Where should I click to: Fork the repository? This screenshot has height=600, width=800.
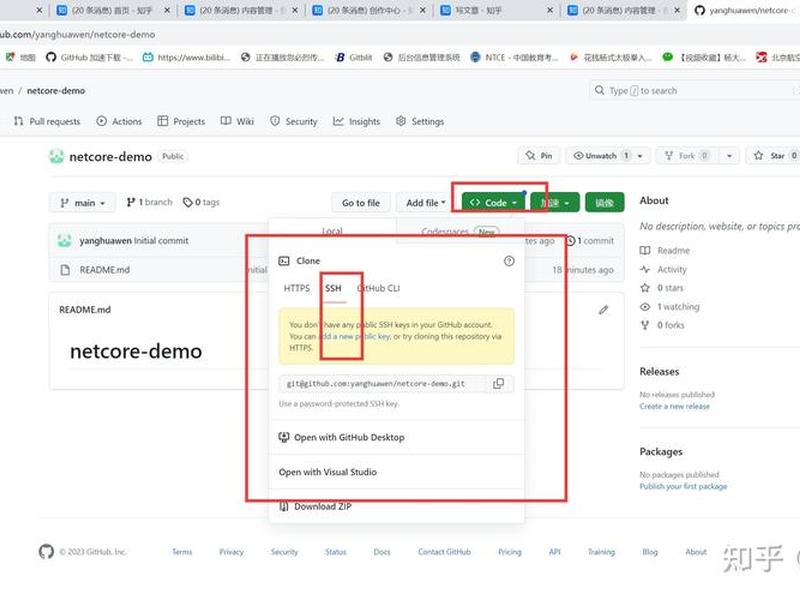point(687,156)
